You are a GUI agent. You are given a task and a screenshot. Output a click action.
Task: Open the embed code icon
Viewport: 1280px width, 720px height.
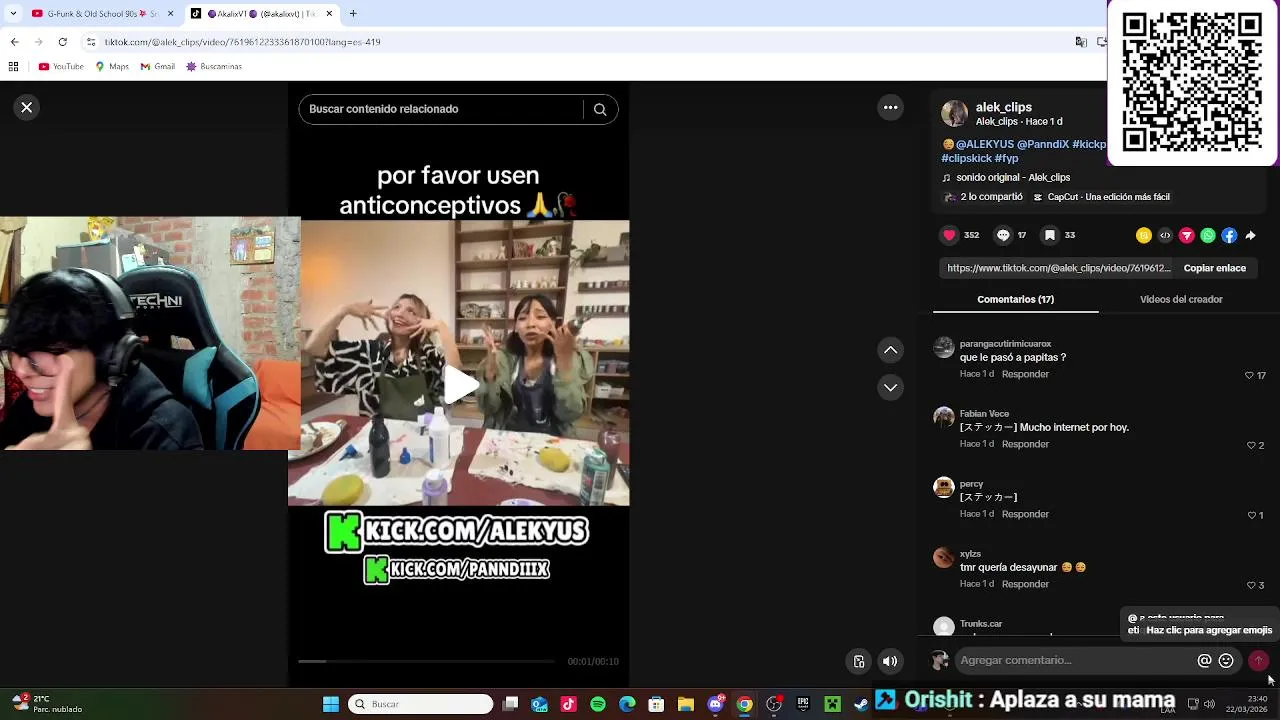[1165, 235]
